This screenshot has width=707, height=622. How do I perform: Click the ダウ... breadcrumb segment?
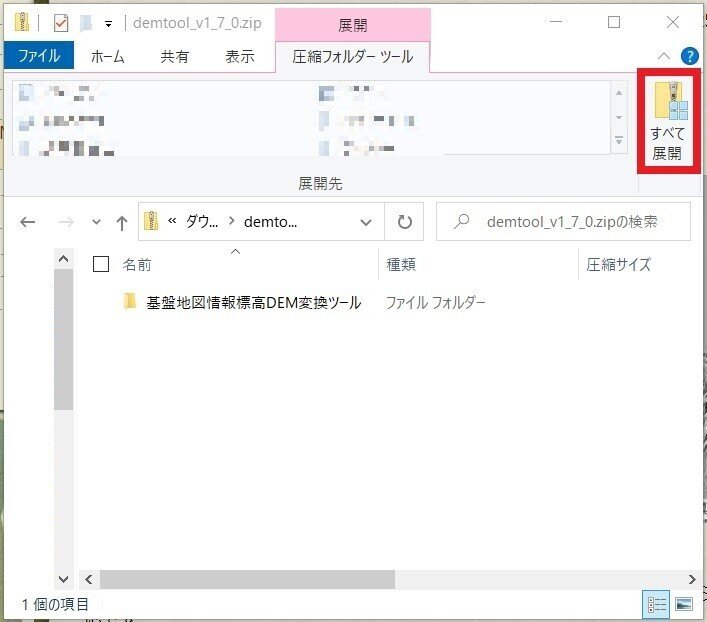click(x=202, y=221)
